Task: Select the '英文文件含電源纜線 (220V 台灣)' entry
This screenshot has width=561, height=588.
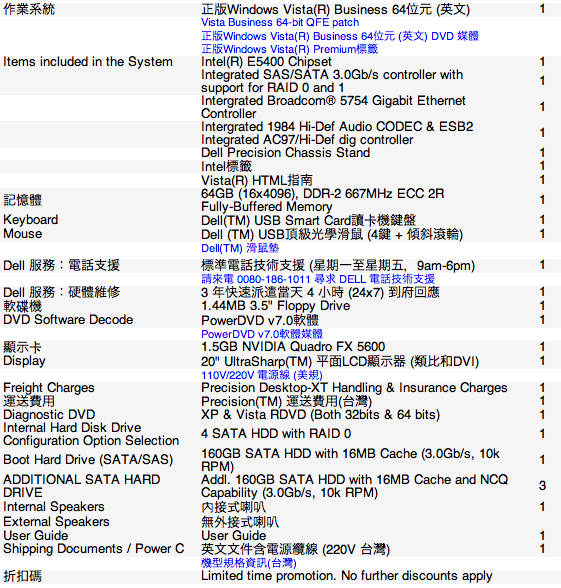Action: [x=296, y=550]
